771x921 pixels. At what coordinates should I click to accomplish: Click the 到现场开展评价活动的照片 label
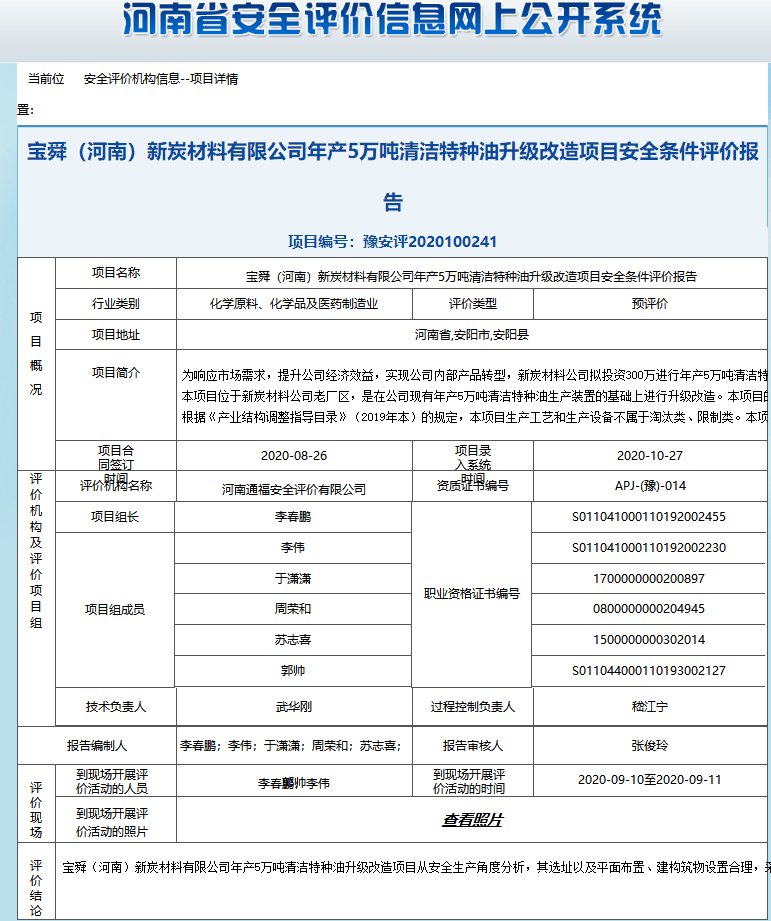112,822
